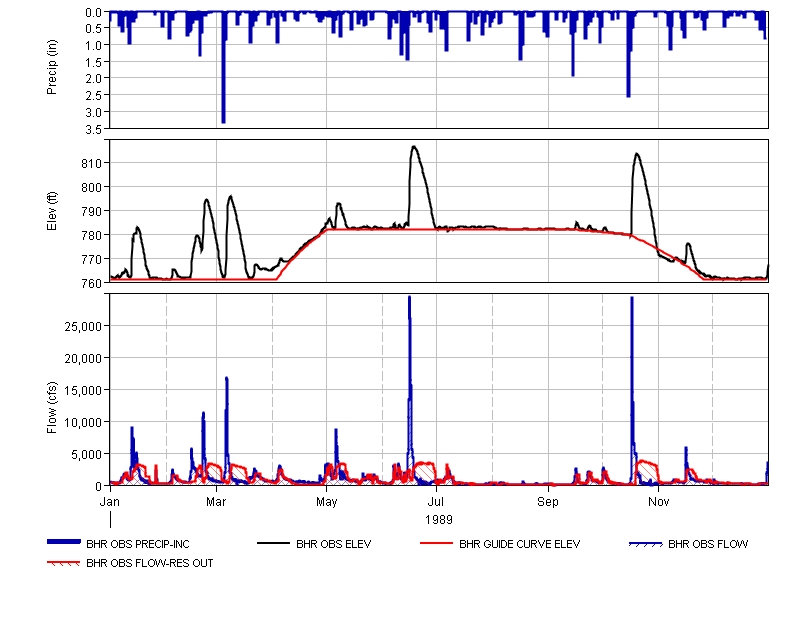Click the tallest June flow spike
The width and height of the screenshot is (800, 627).
click(x=409, y=388)
